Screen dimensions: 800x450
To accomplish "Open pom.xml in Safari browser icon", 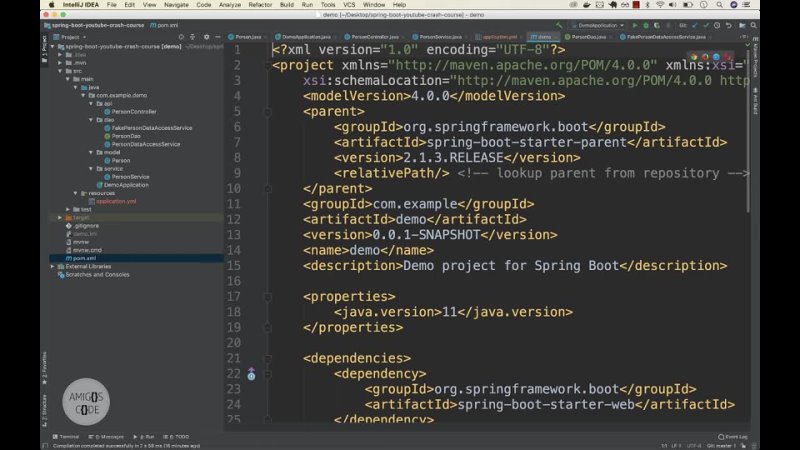I will [716, 57].
